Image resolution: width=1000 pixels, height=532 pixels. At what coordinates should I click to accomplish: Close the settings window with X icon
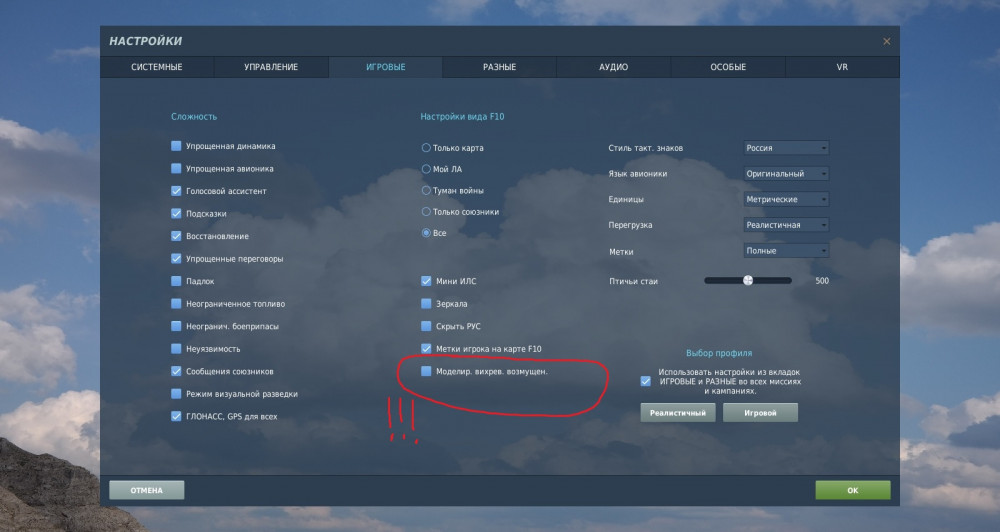tap(886, 41)
